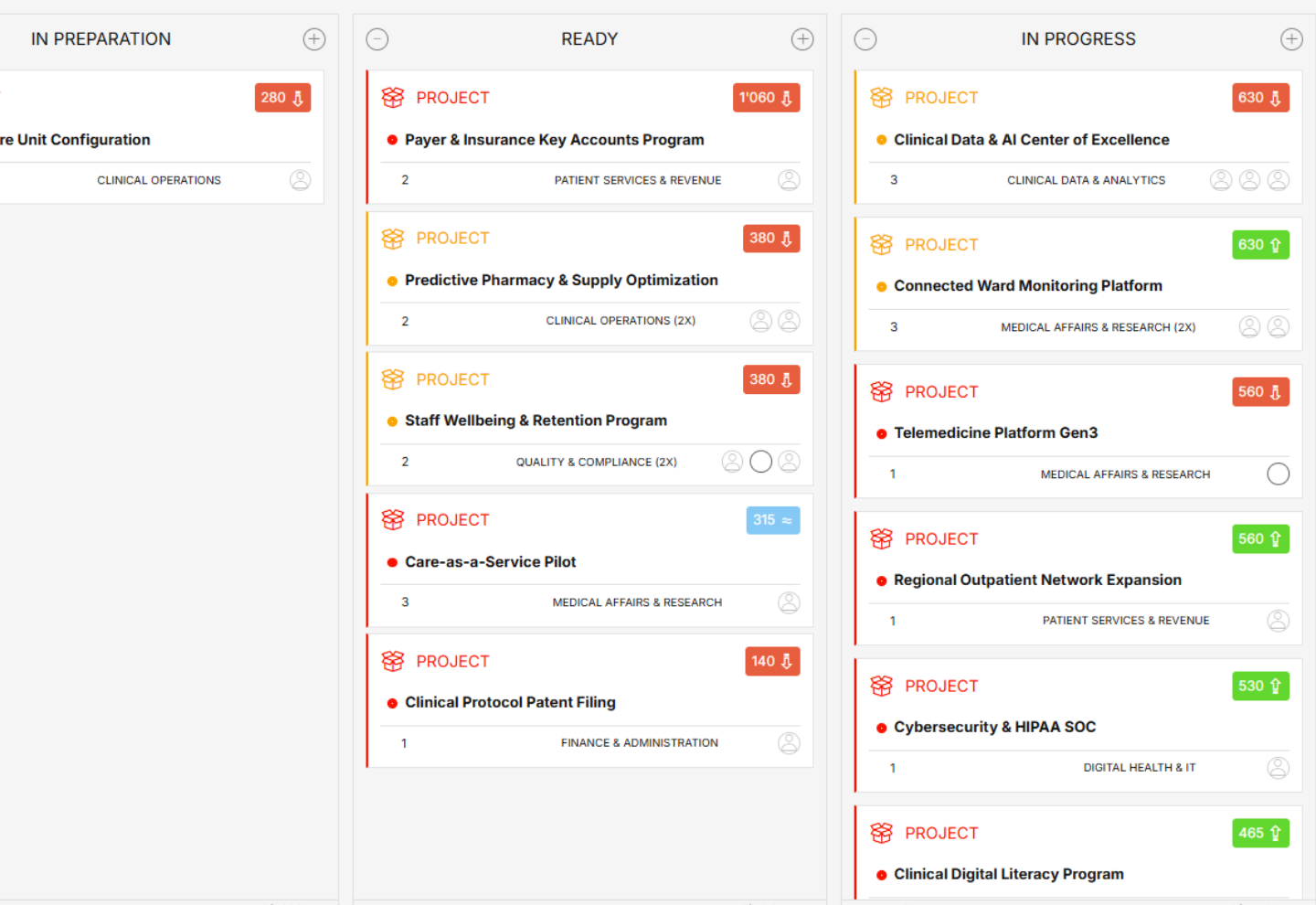Click the empty circle assignee slot on the Telemedicine Platform card
The image size is (1316, 905).
[x=1279, y=474]
